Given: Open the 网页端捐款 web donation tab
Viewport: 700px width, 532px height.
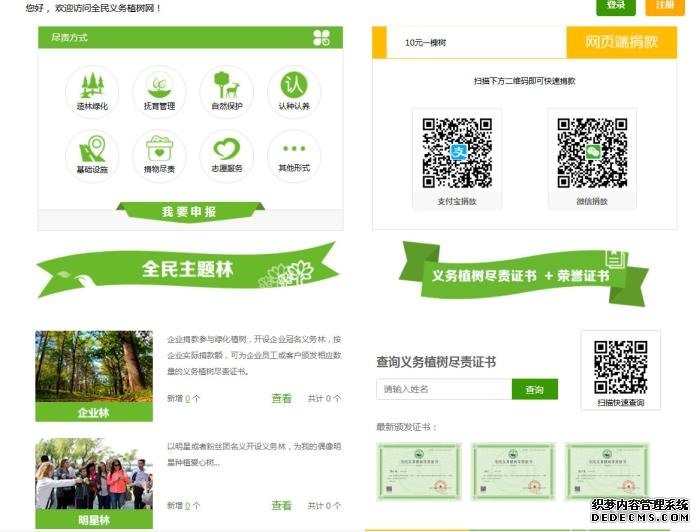Looking at the screenshot, I should [621, 42].
